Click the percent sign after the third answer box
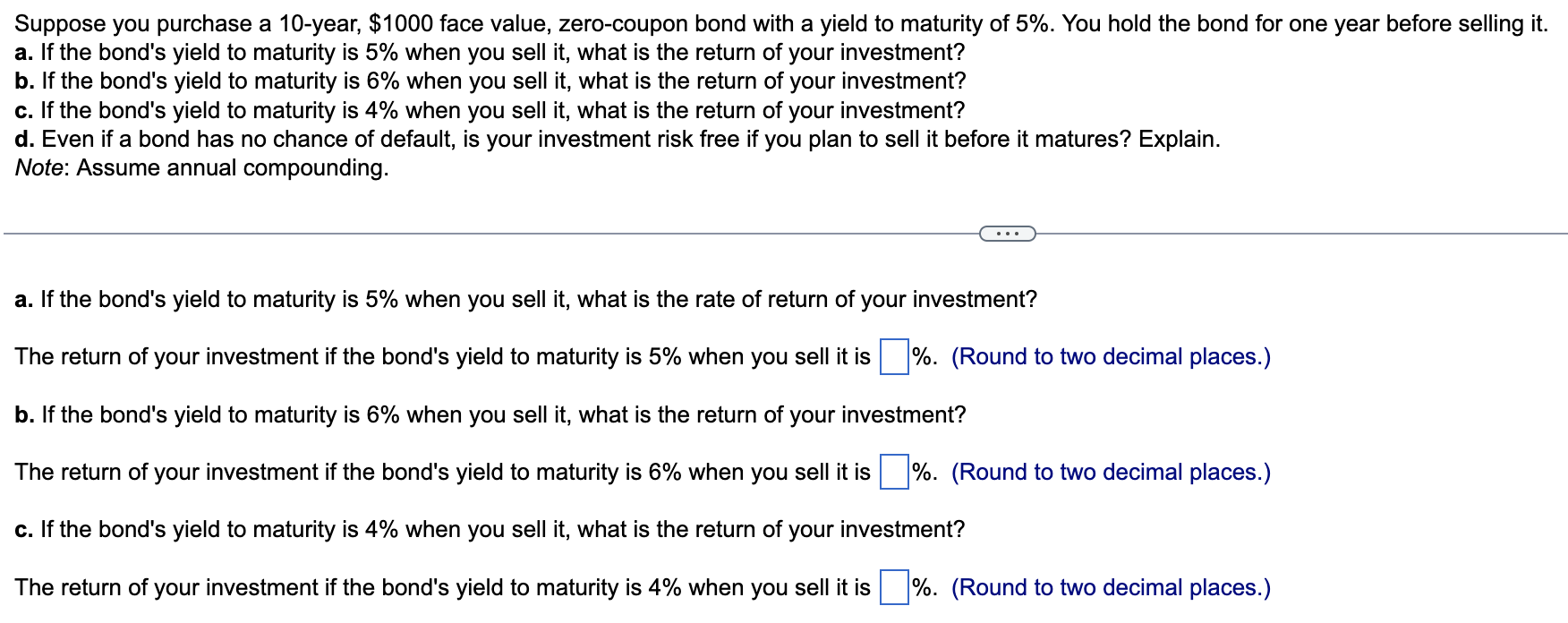 (920, 587)
